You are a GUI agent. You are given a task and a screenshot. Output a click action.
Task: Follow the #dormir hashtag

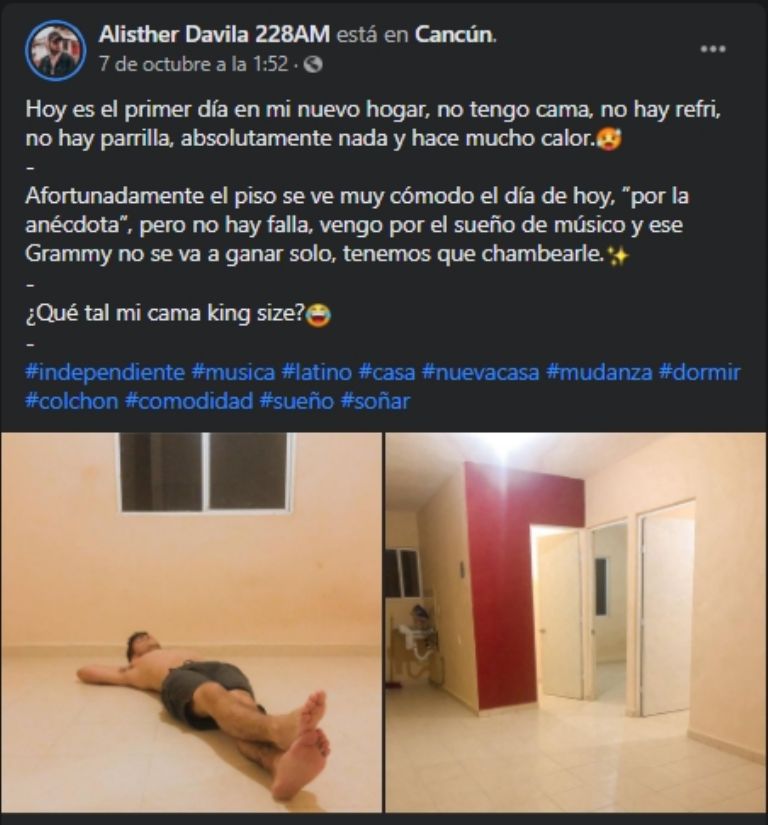pyautogui.click(x=699, y=372)
